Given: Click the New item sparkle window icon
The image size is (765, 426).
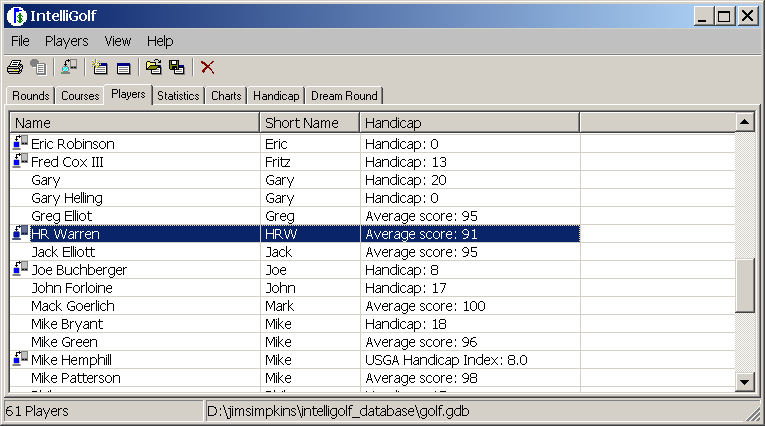Looking at the screenshot, I should coord(100,67).
